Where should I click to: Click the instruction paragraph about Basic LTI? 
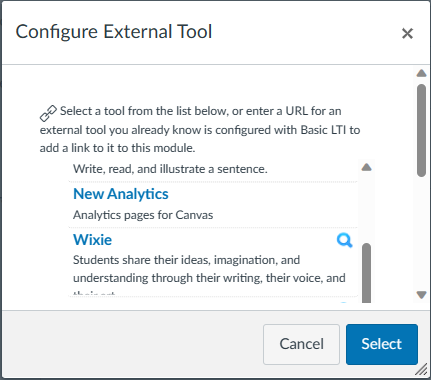tap(200, 129)
